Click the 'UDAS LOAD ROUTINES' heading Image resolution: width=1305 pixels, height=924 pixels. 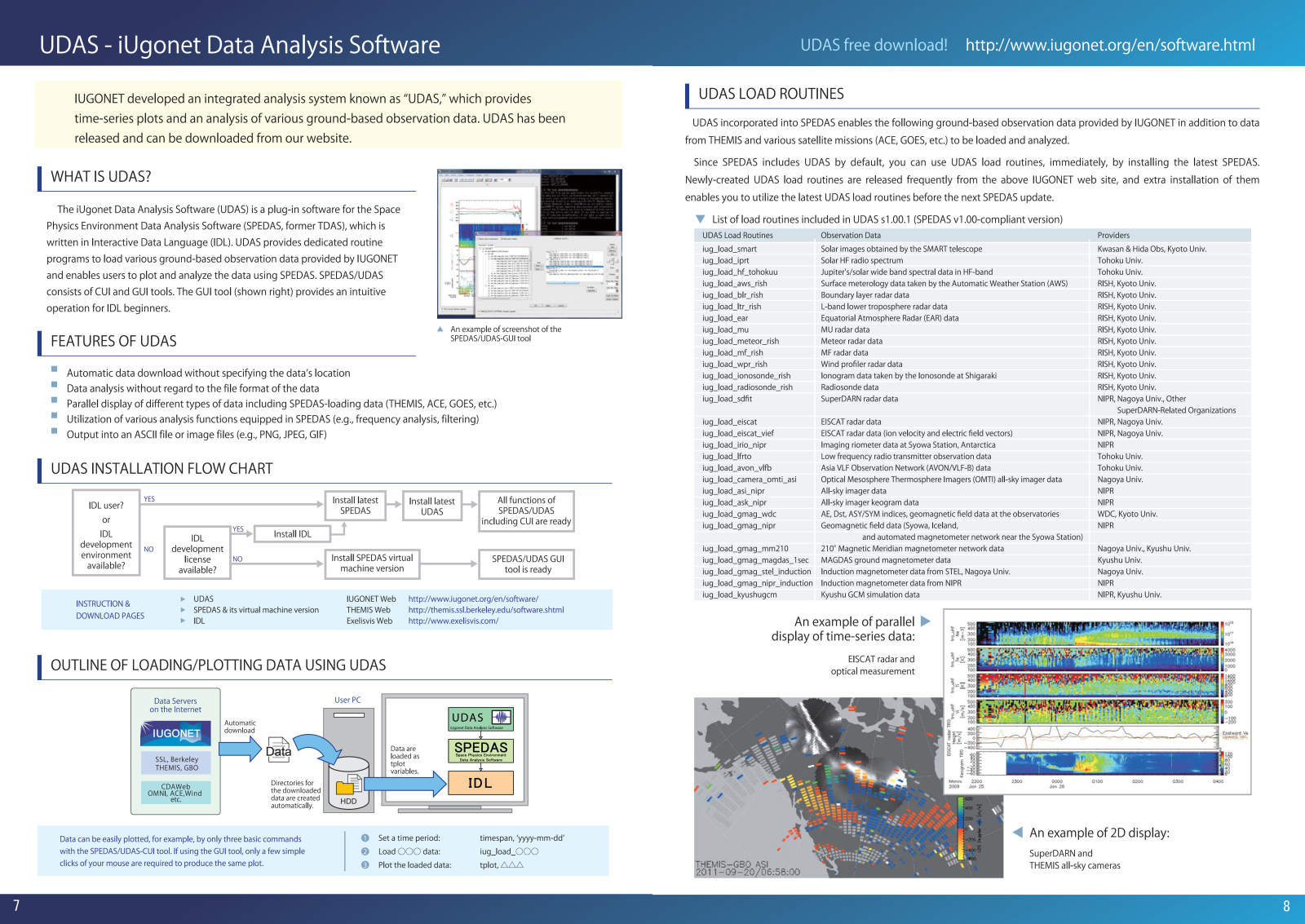coord(771,94)
